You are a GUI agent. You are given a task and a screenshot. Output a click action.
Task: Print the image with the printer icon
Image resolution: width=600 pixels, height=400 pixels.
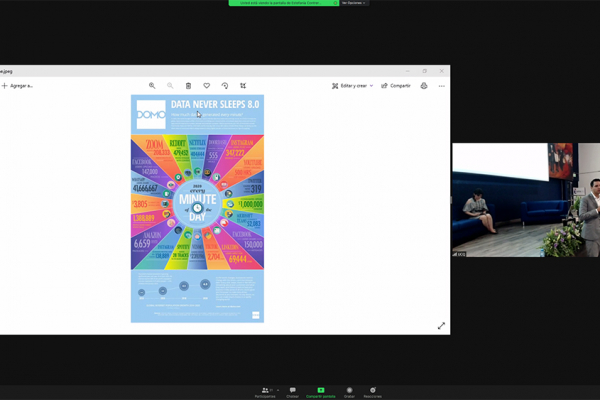[x=424, y=86]
